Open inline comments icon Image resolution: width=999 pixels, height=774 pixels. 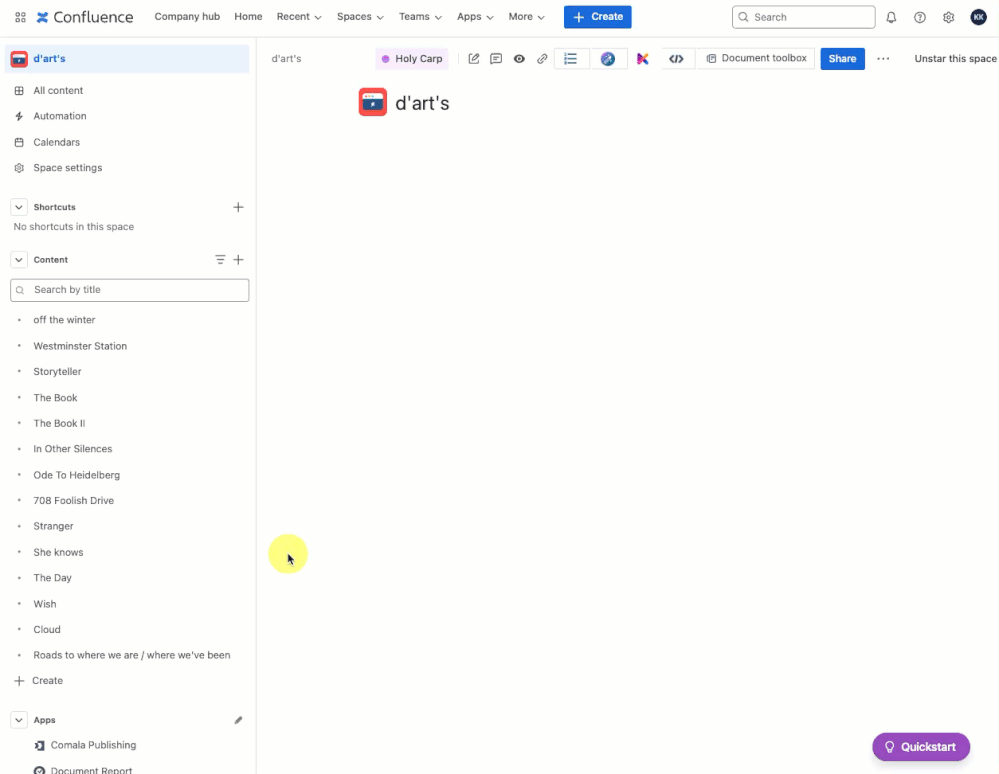pyautogui.click(x=495, y=58)
